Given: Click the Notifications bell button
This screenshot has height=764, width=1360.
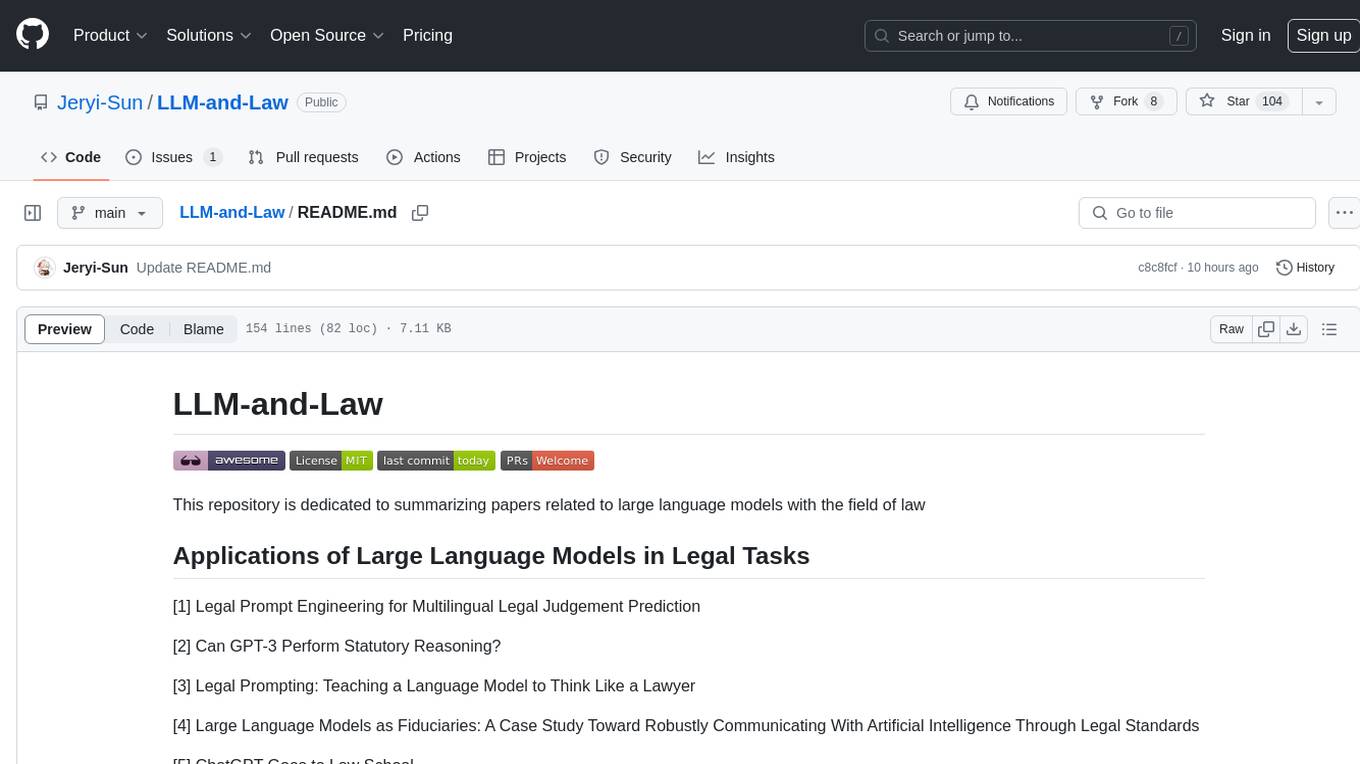Looking at the screenshot, I should pos(1009,102).
